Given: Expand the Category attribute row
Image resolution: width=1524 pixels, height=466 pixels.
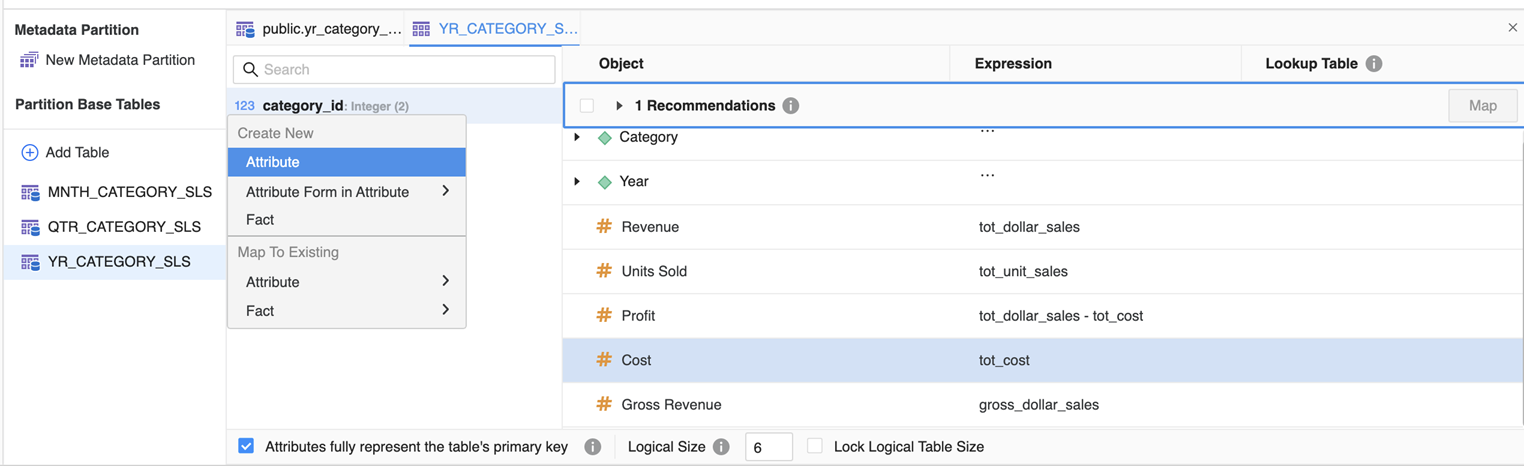Looking at the screenshot, I should click(577, 138).
